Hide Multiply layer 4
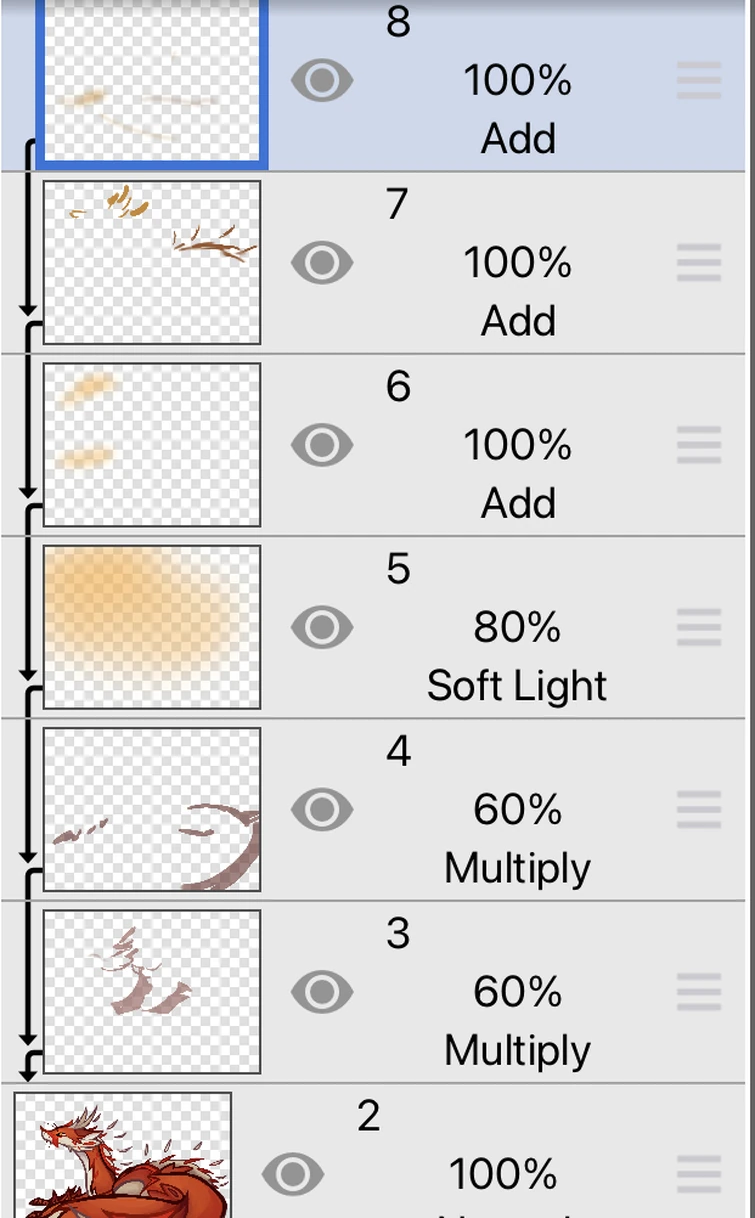This screenshot has width=755, height=1218. 322,809
